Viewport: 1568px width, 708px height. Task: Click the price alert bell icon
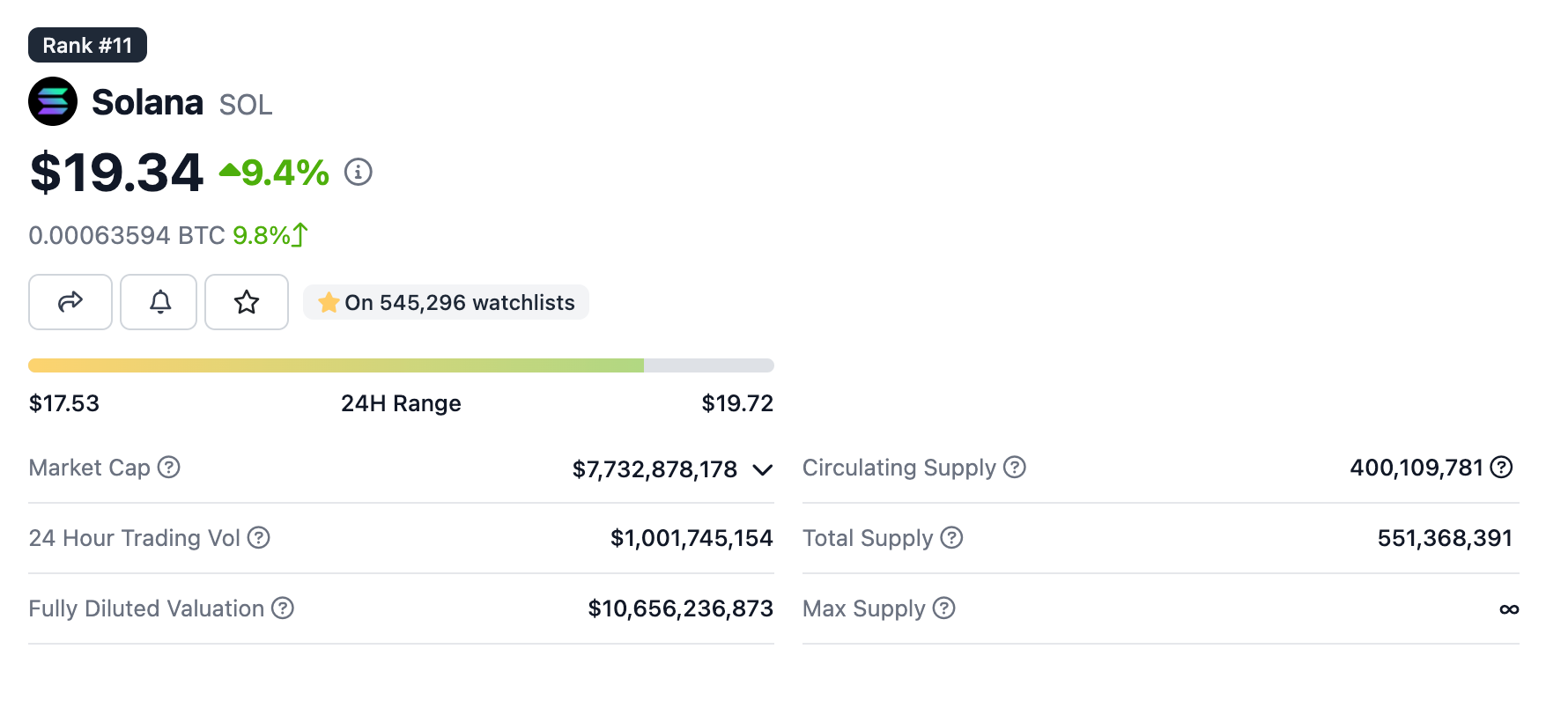(159, 302)
